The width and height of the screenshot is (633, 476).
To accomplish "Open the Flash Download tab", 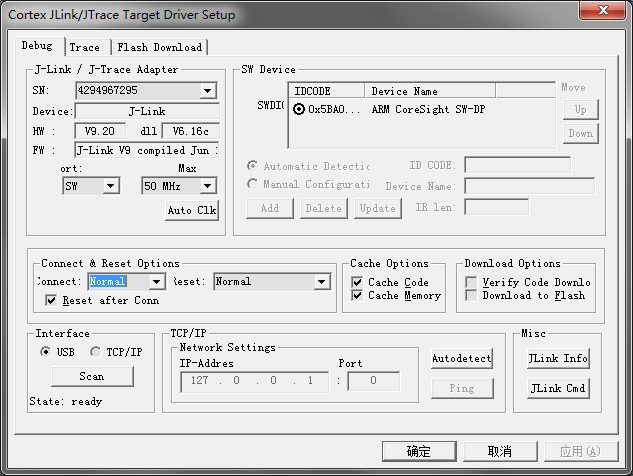I will coord(159,47).
